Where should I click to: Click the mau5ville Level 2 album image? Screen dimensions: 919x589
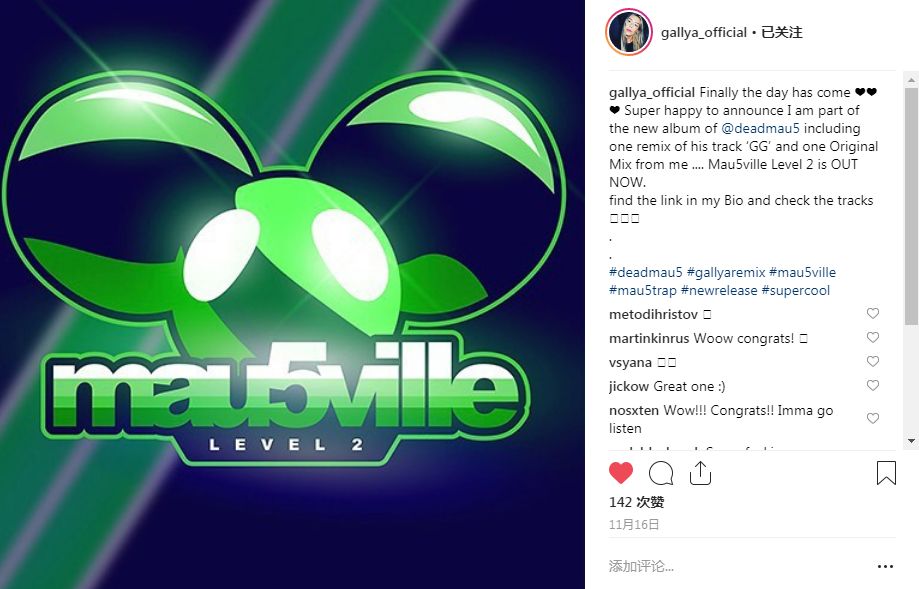click(292, 294)
